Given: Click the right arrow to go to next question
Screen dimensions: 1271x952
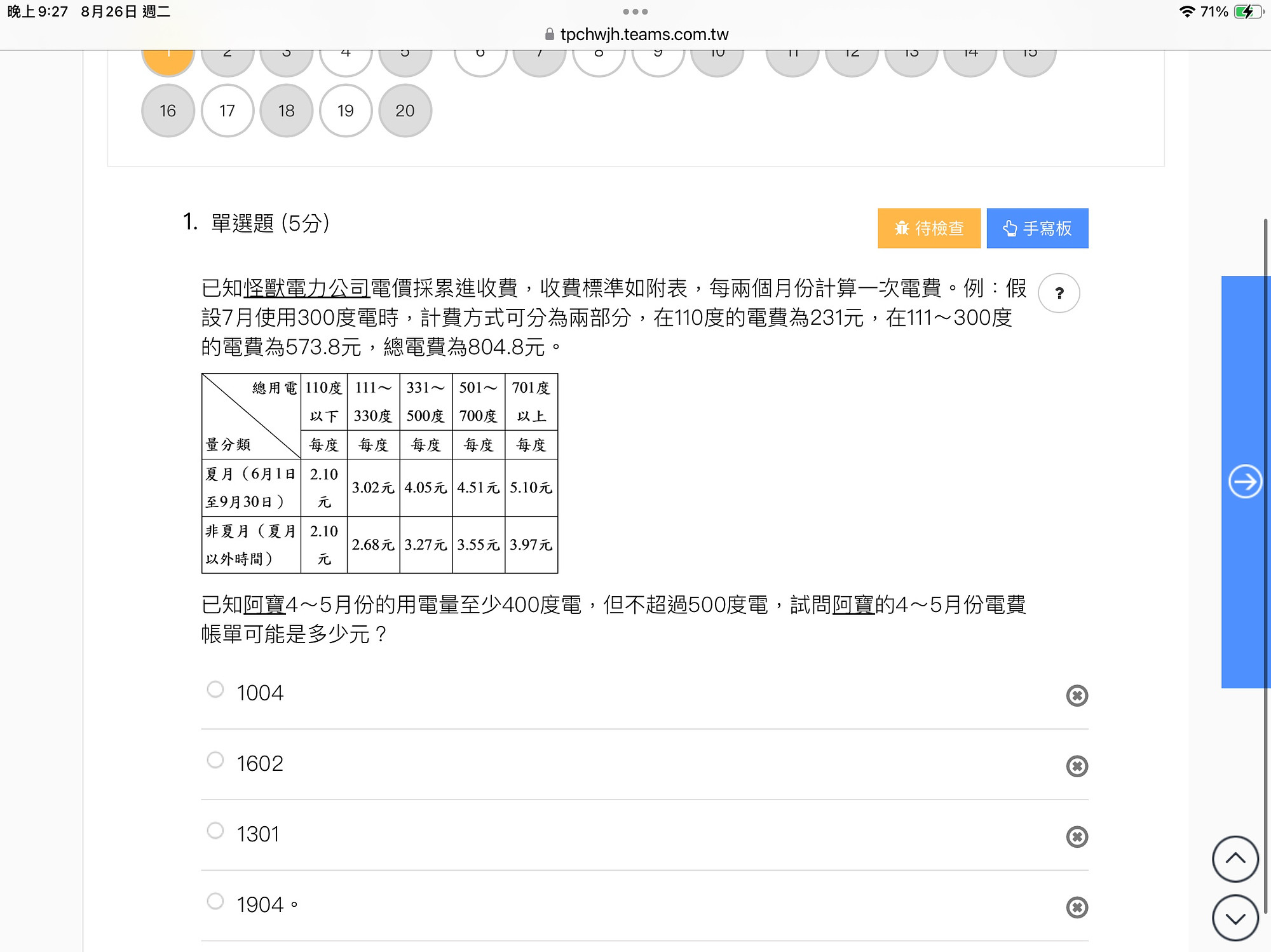Looking at the screenshot, I should tap(1244, 482).
